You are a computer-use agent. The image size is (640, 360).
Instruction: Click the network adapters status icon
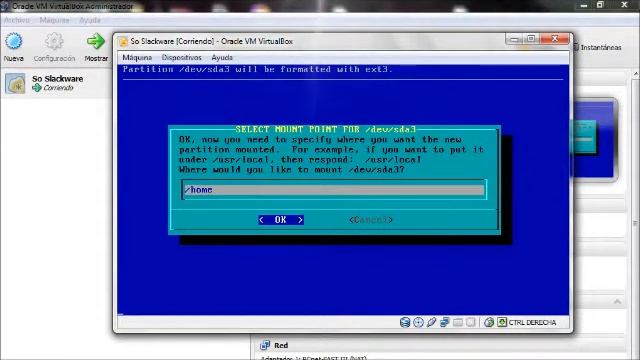pos(444,322)
